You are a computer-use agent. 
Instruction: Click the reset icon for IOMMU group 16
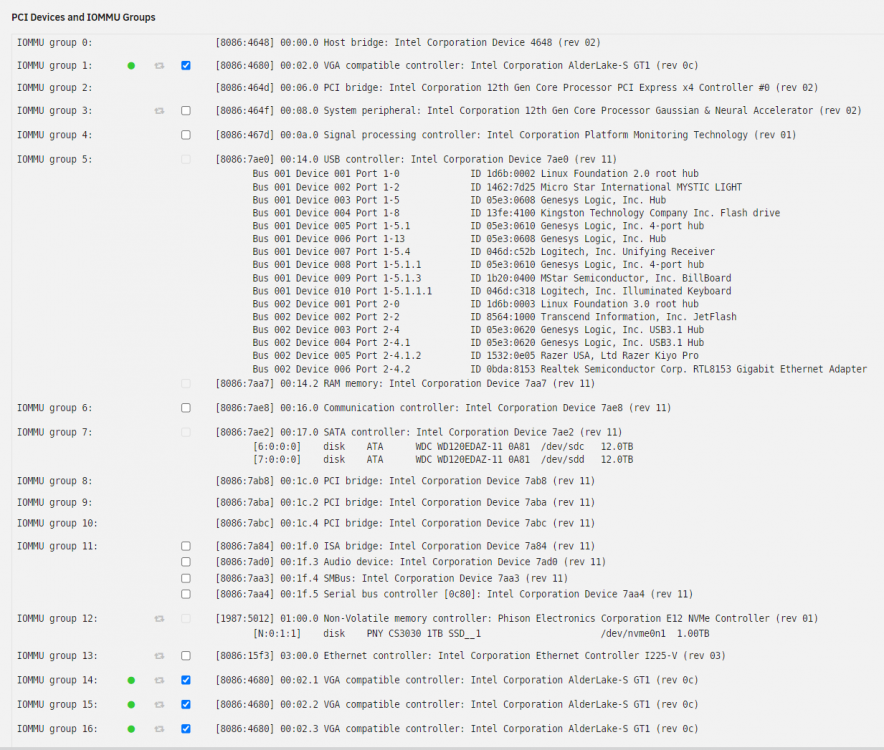[x=160, y=729]
